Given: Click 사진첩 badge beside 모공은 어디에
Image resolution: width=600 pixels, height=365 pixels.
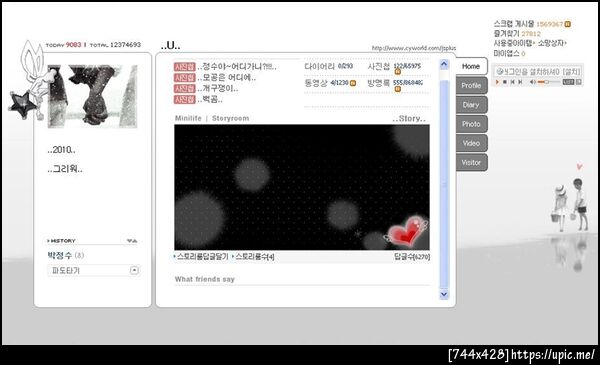Looking at the screenshot, I should [x=185, y=78].
